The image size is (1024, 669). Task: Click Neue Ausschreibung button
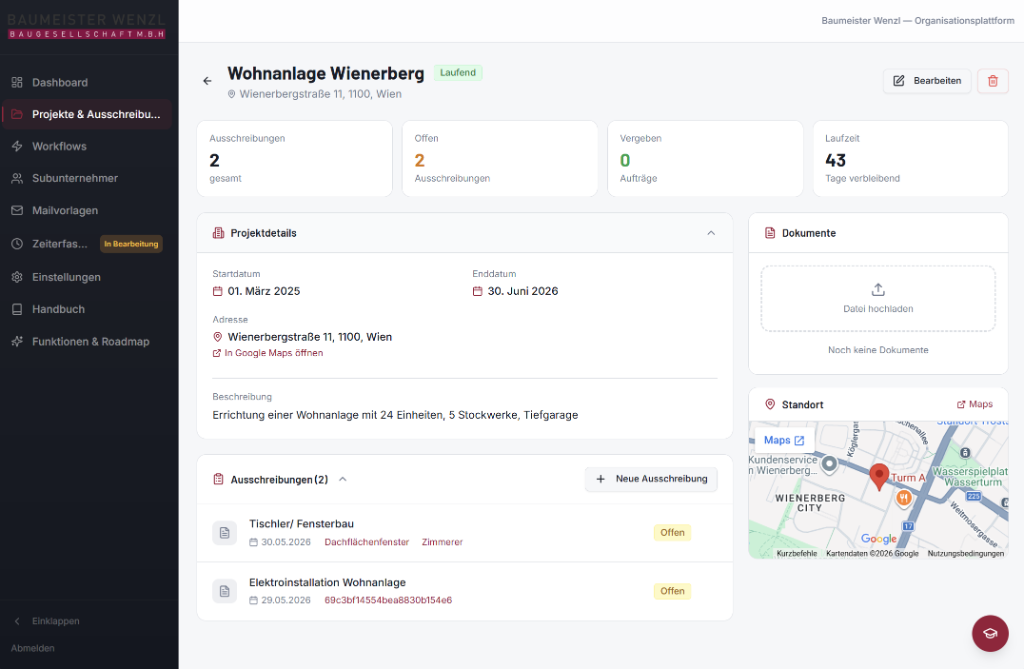click(651, 479)
